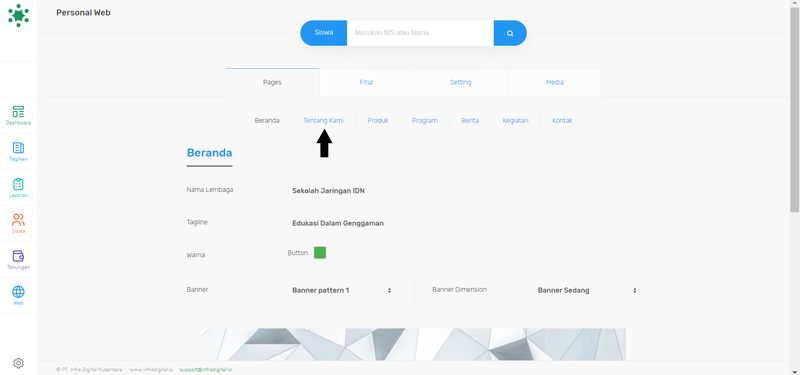Open settings gear icon in sidebar
Screen dimensions: 800x375
[x=18, y=363]
